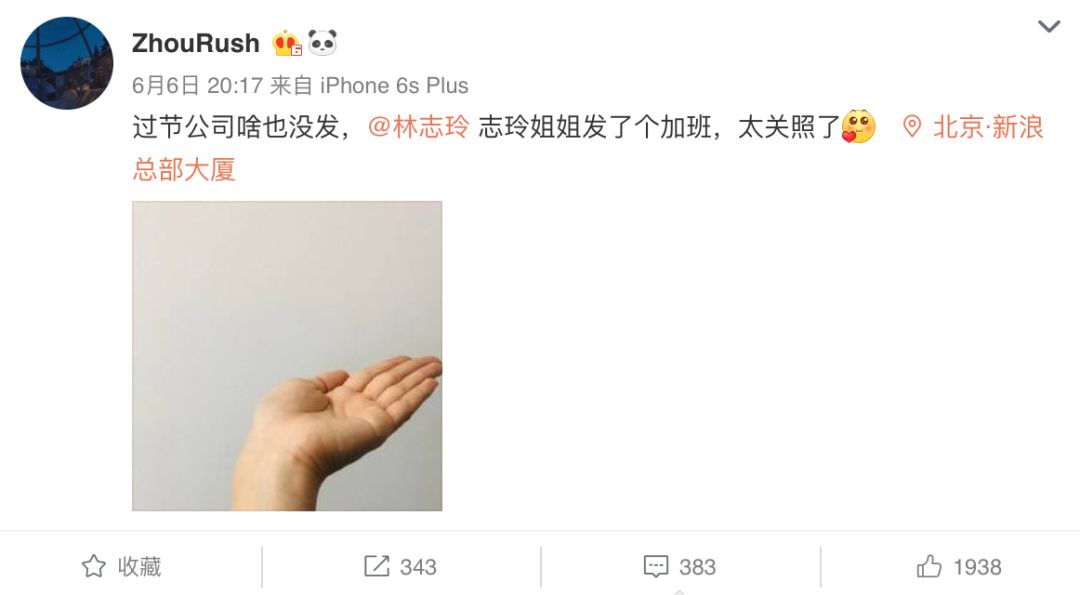Viewport: 1080px width, 595px height.
Task: Click the comment bubble icon
Action: click(x=656, y=567)
